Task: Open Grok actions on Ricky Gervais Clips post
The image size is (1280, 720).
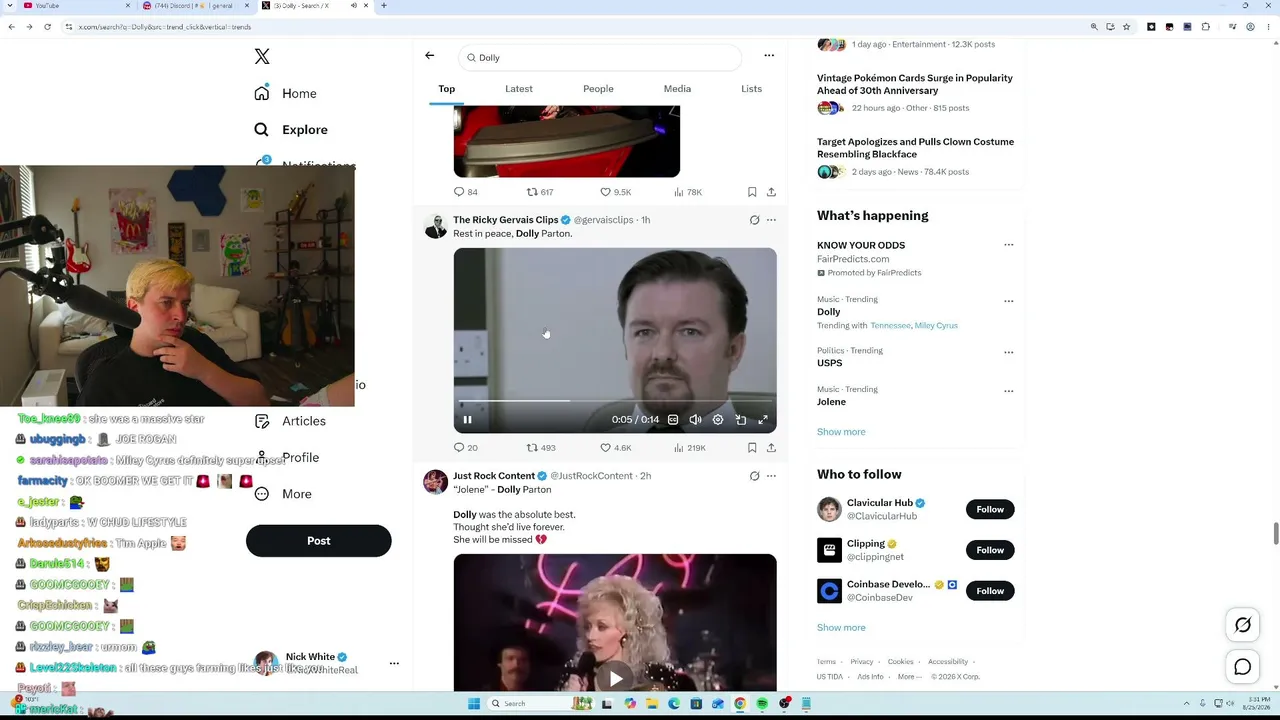Action: tap(754, 220)
